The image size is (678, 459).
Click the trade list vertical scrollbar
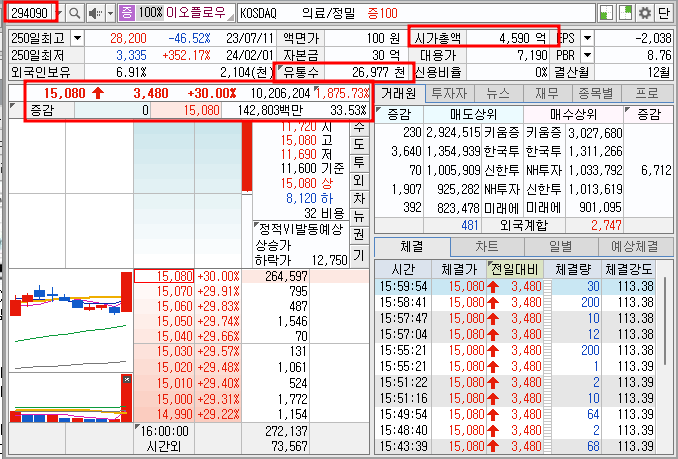tap(666, 320)
